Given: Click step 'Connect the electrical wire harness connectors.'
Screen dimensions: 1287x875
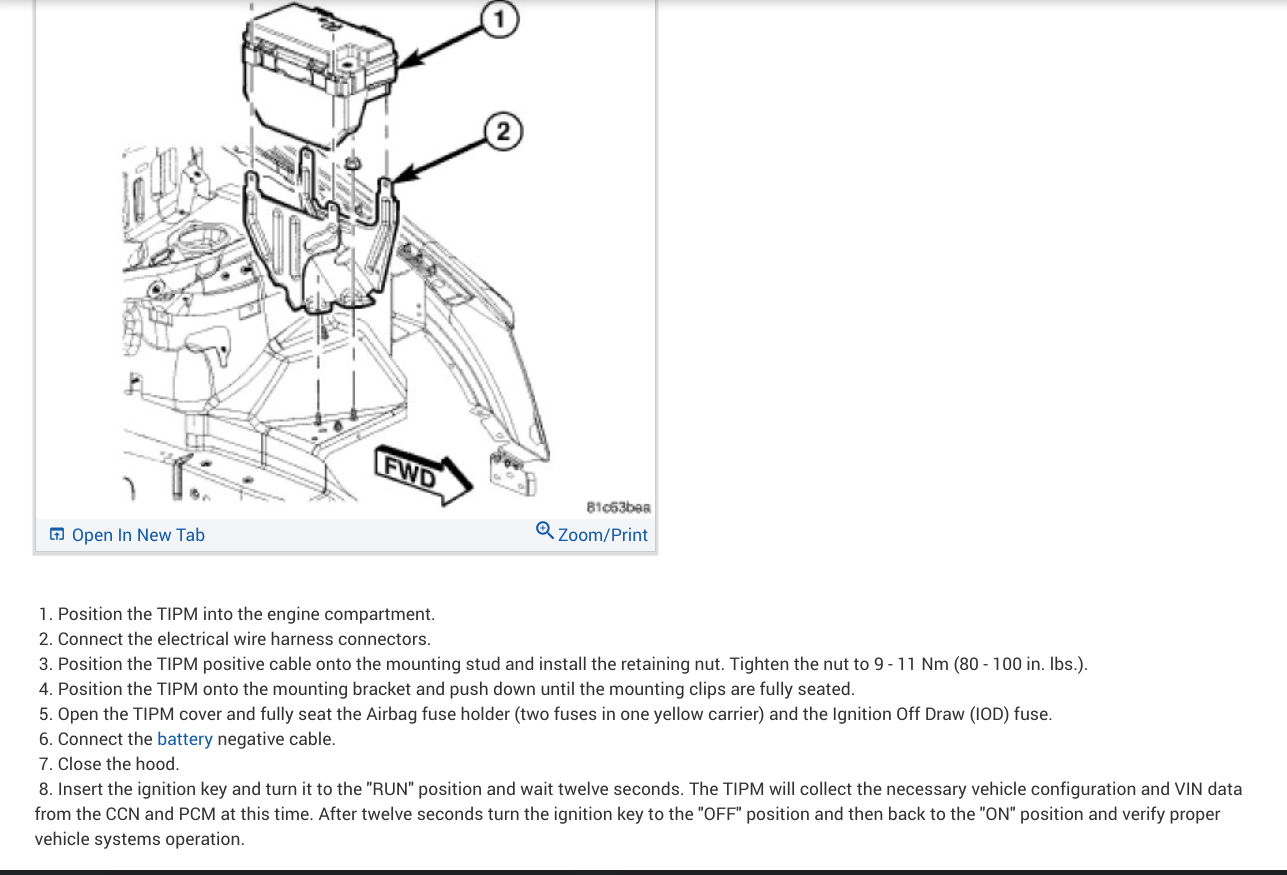Looking at the screenshot, I should click(244, 639).
